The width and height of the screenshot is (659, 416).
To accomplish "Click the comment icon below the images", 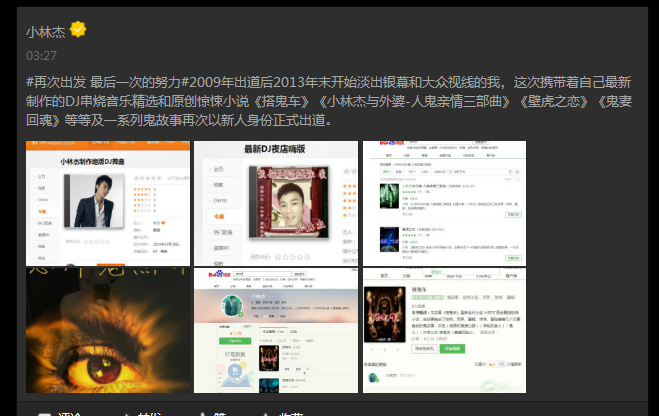I will (44, 413).
